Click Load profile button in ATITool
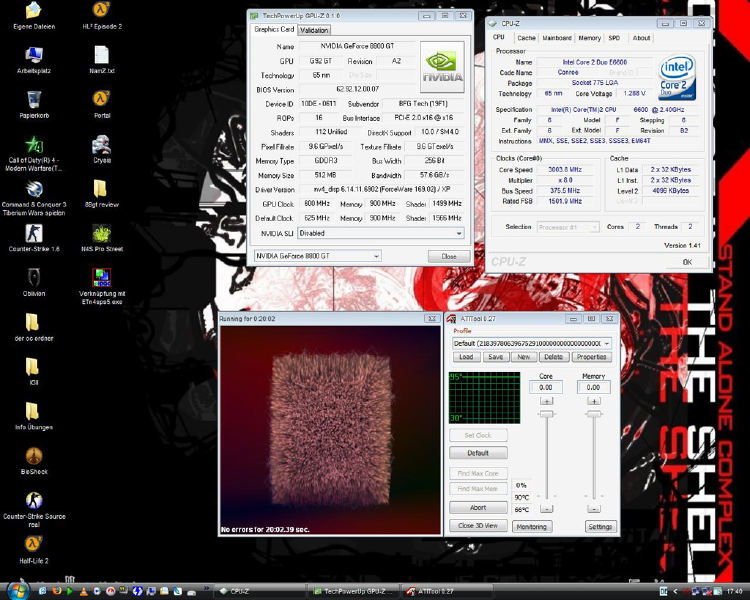This screenshot has width=750, height=600. (466, 357)
